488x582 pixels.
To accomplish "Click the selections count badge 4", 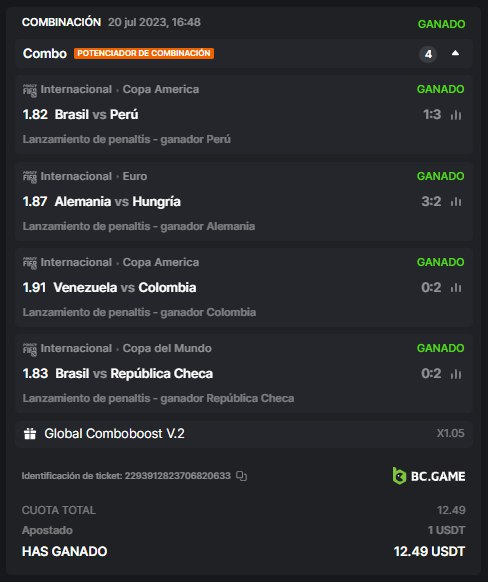I will [428, 54].
